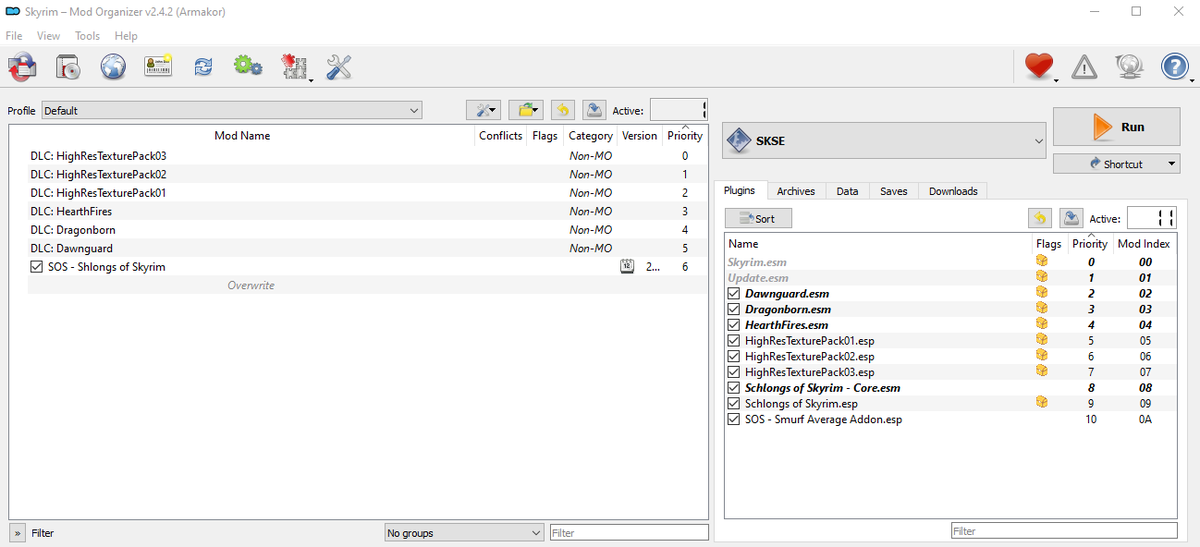Open the Profile Default dropdown

[x=231, y=110]
